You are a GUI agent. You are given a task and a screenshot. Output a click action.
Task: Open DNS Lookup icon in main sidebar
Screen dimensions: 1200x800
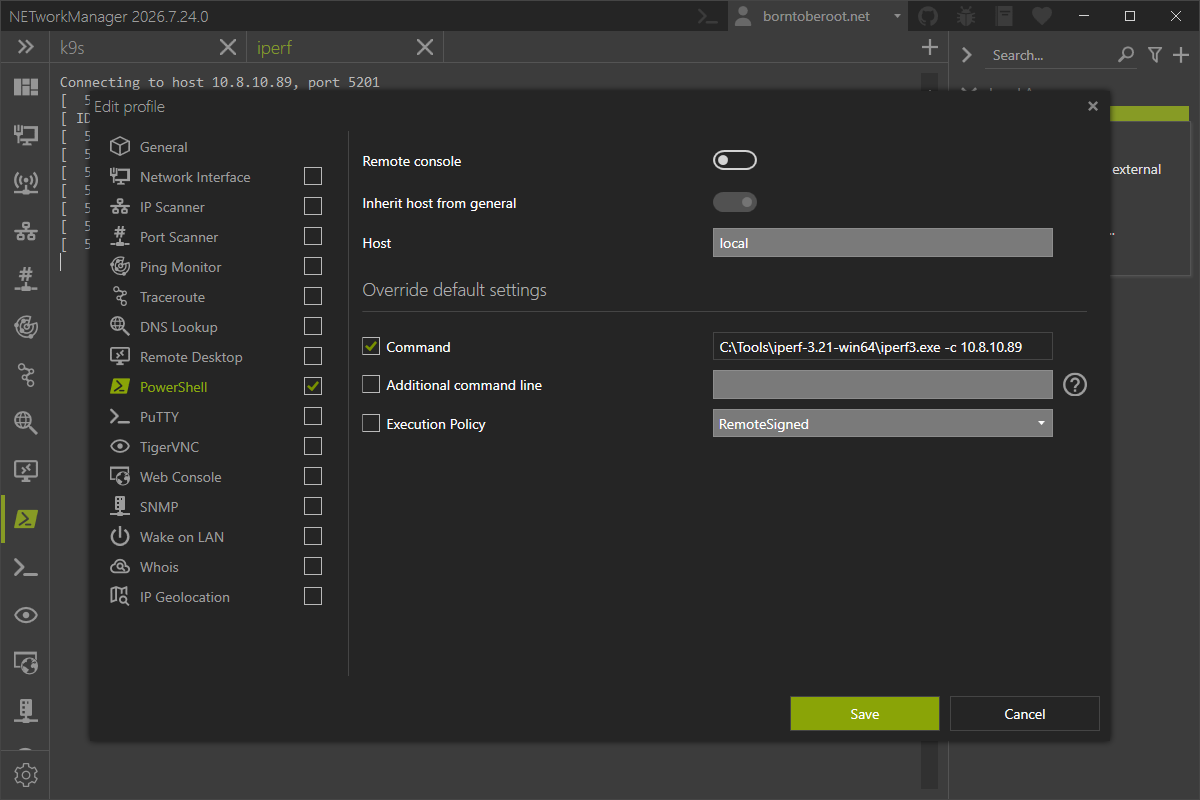pyautogui.click(x=25, y=422)
